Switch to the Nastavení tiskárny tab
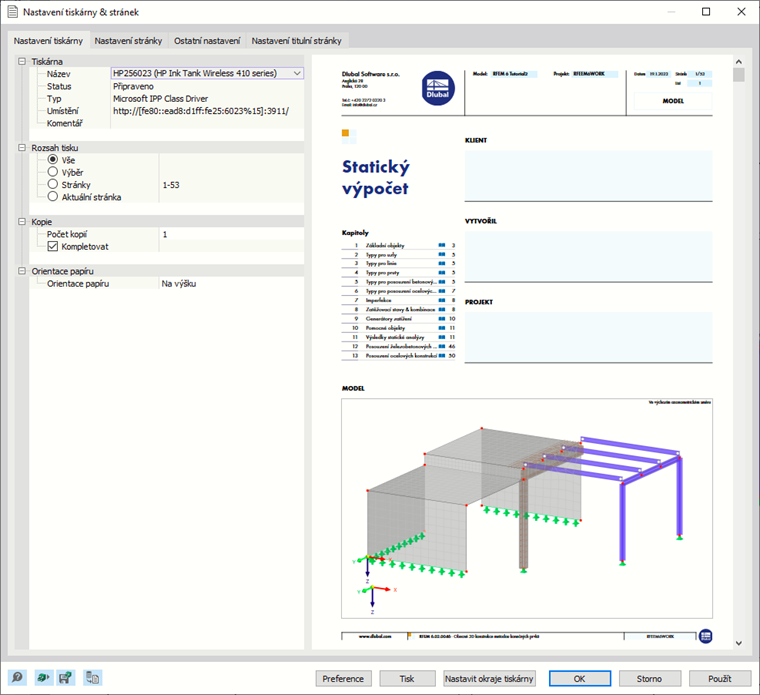This screenshot has height=695, width=760. click(48, 41)
